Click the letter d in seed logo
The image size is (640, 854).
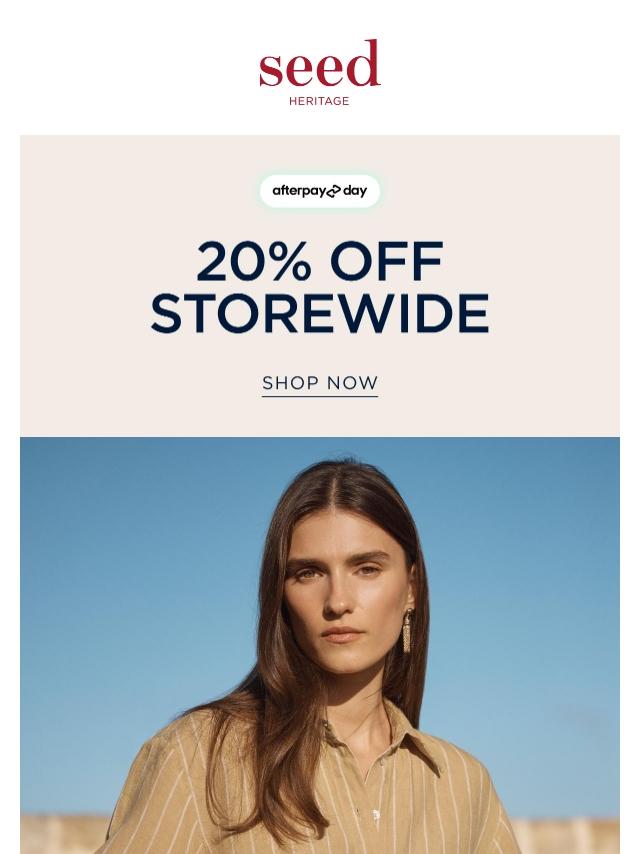click(x=363, y=63)
